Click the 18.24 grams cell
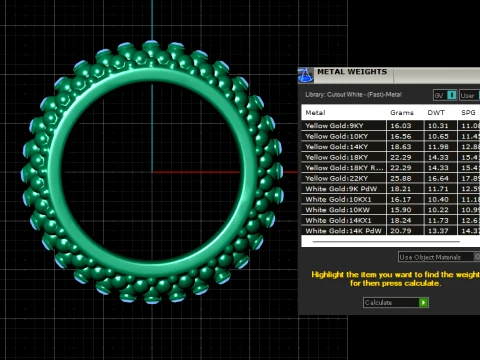480x360 pixels. pyautogui.click(x=405, y=220)
